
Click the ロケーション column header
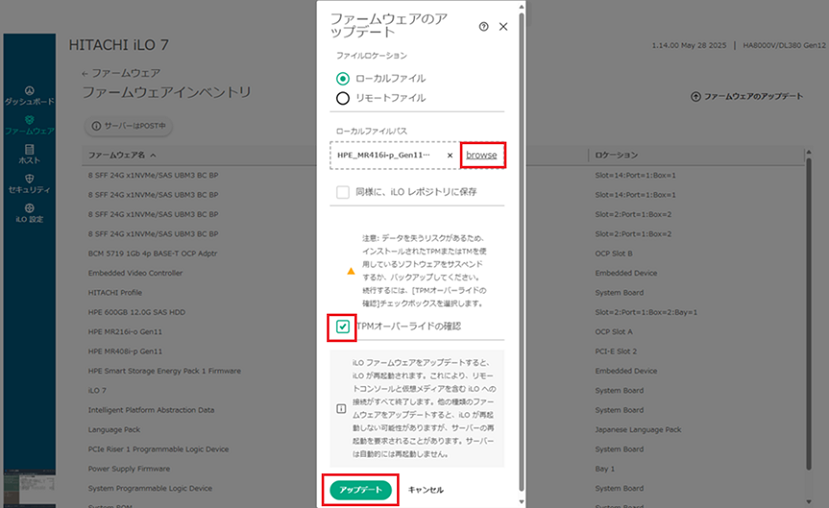616,155
